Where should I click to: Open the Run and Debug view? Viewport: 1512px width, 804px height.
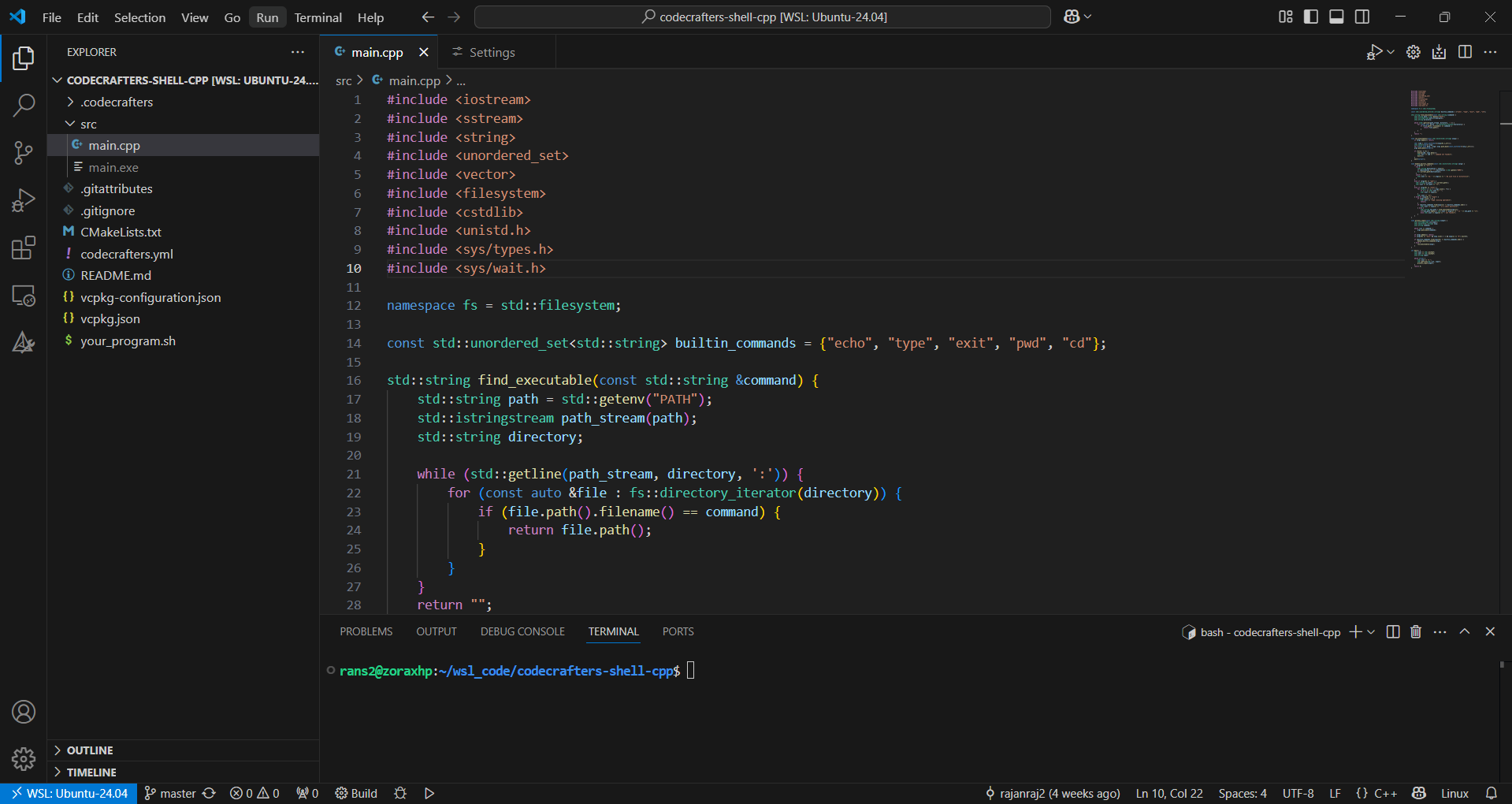coord(24,200)
